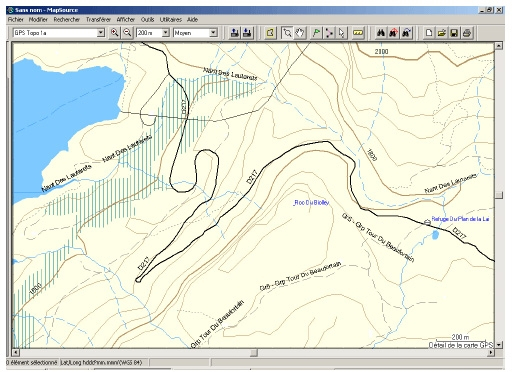
Task: Toggle the map tool yellow icon
Action: click(270, 33)
